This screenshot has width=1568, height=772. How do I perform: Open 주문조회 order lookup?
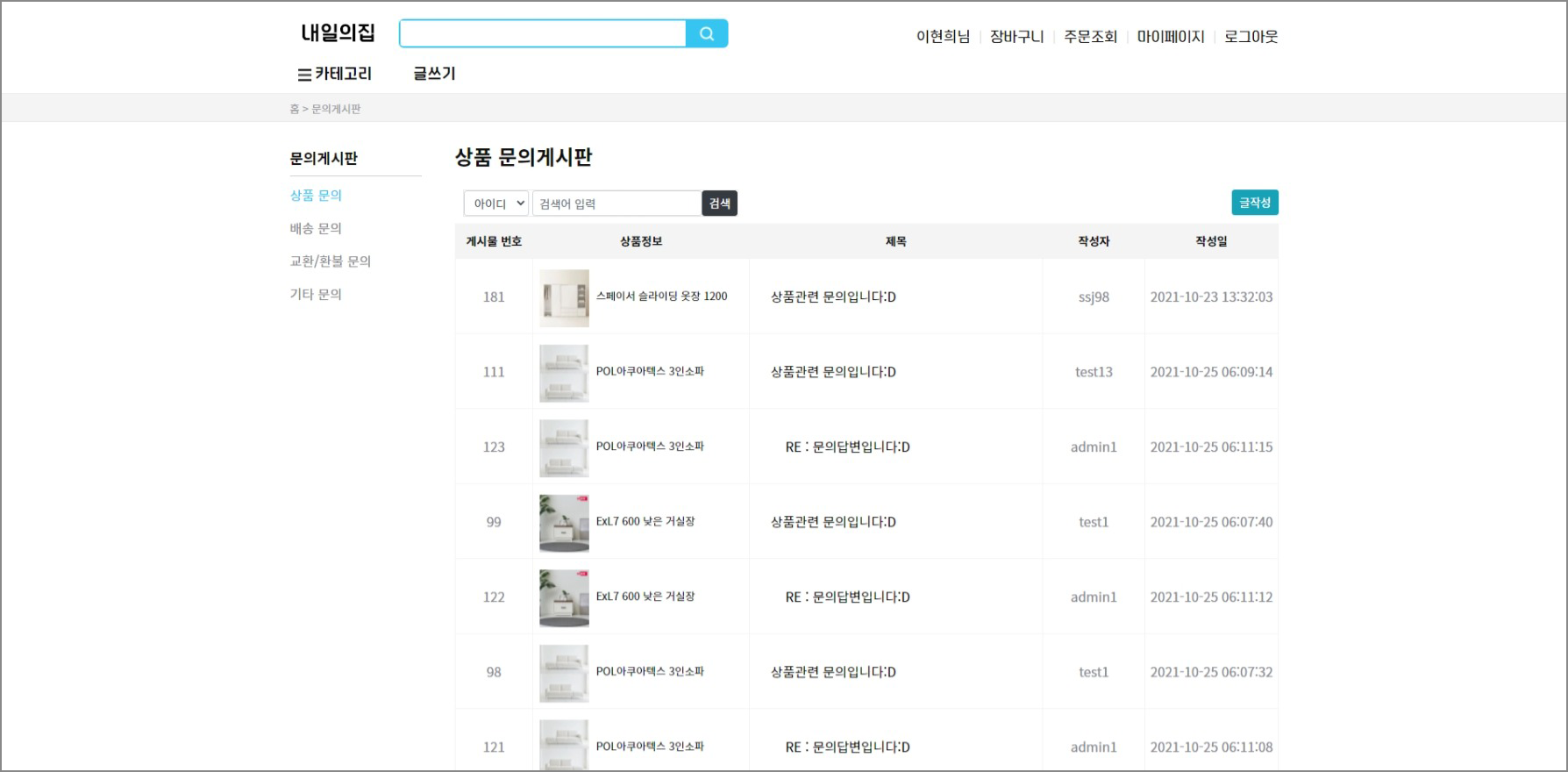click(1090, 37)
